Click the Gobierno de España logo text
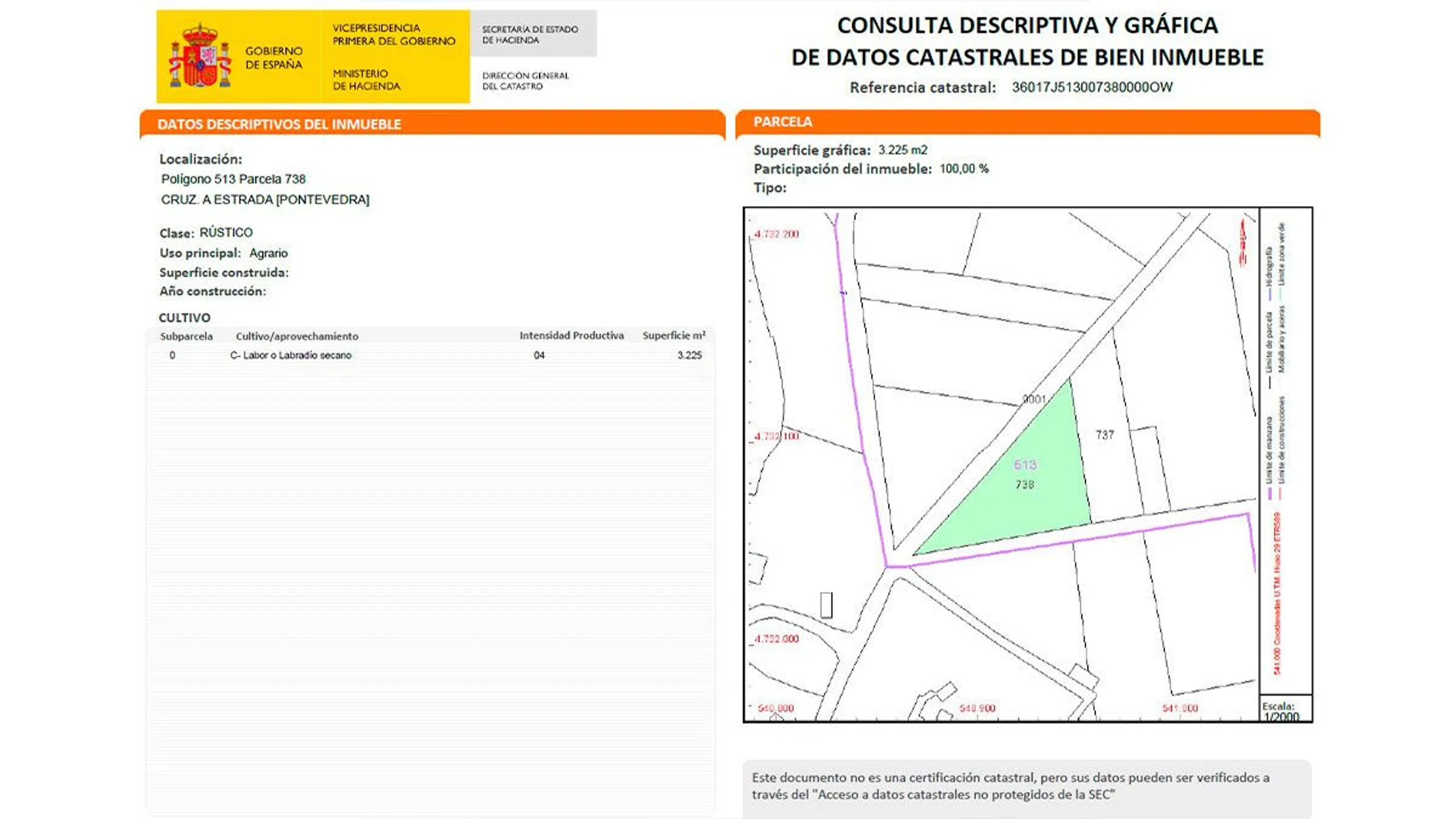Viewport: 1456px width, 819px height. click(x=274, y=58)
